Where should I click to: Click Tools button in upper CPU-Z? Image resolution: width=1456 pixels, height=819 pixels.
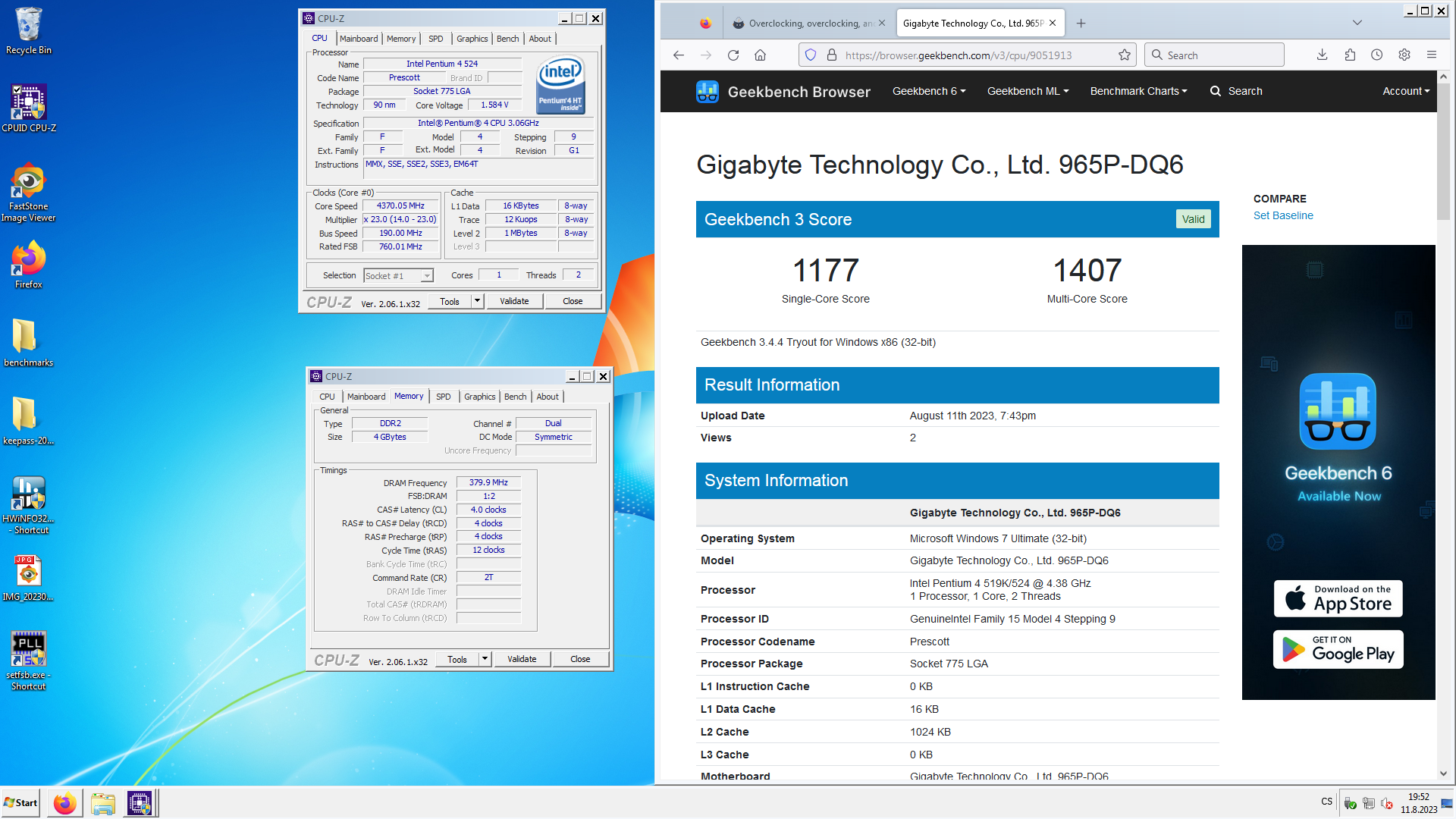450,301
